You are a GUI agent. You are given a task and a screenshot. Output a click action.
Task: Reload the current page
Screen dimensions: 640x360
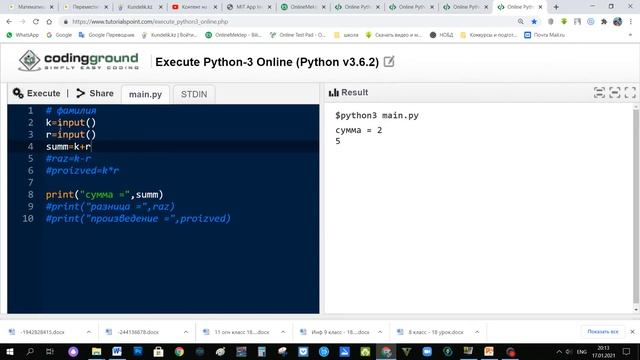[36, 22]
